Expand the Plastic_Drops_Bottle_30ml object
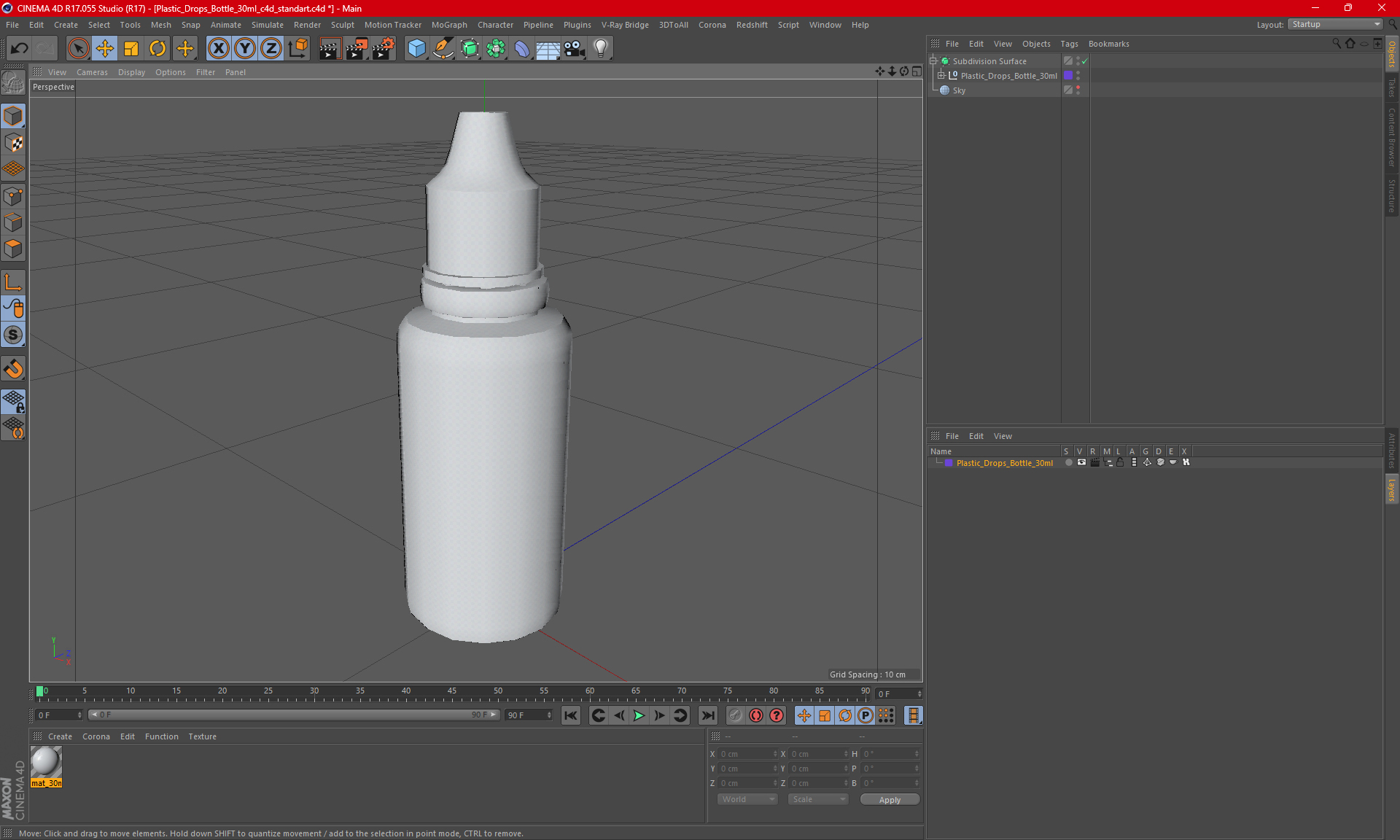Viewport: 1400px width, 840px height. tap(941, 76)
